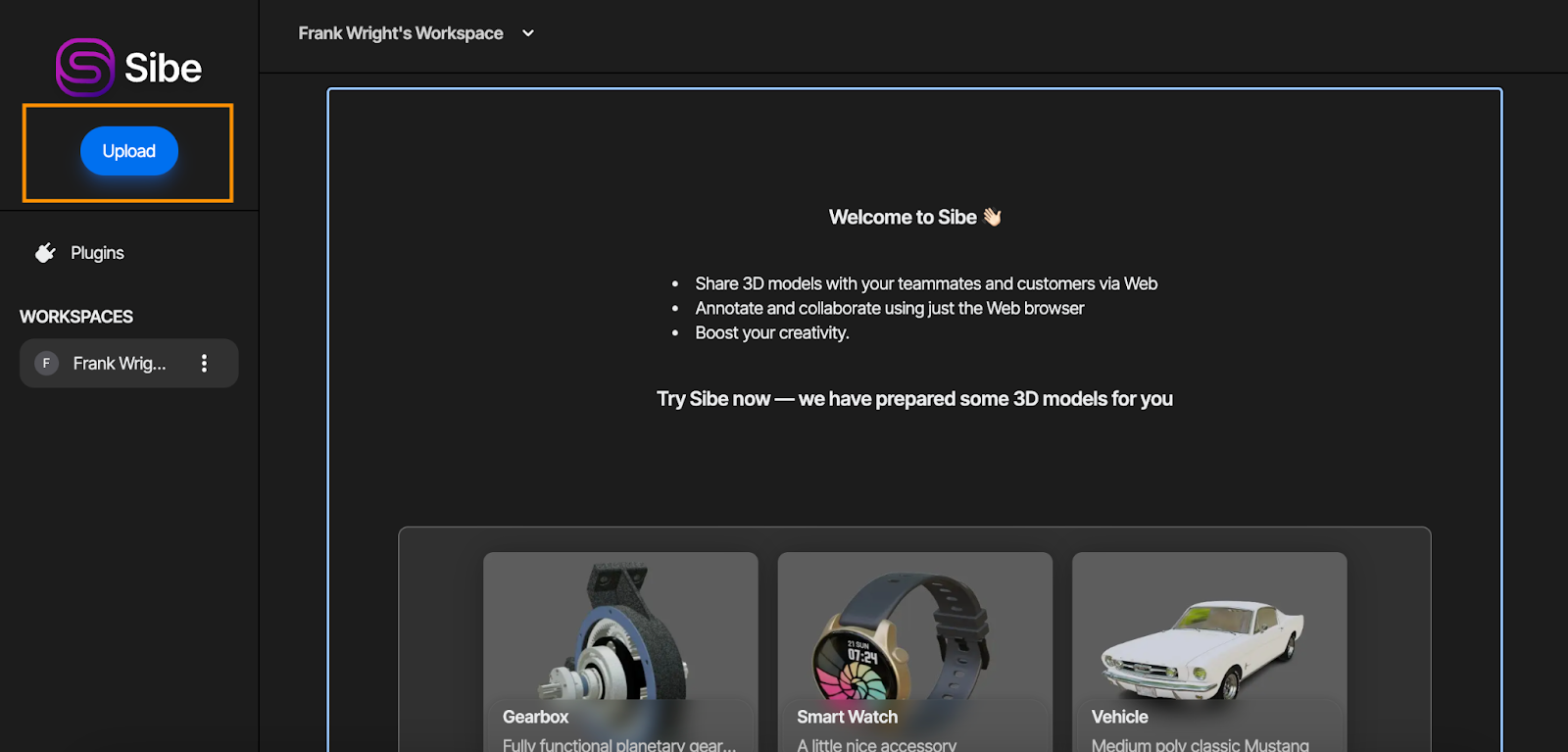Expand the Frank Wright's Workspace dropdown chevron

click(x=528, y=33)
